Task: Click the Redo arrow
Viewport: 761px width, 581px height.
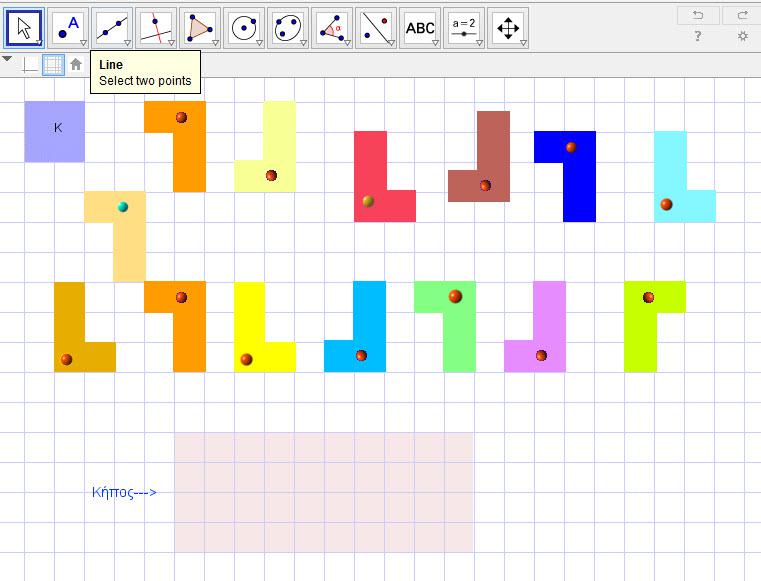Action: [x=742, y=15]
